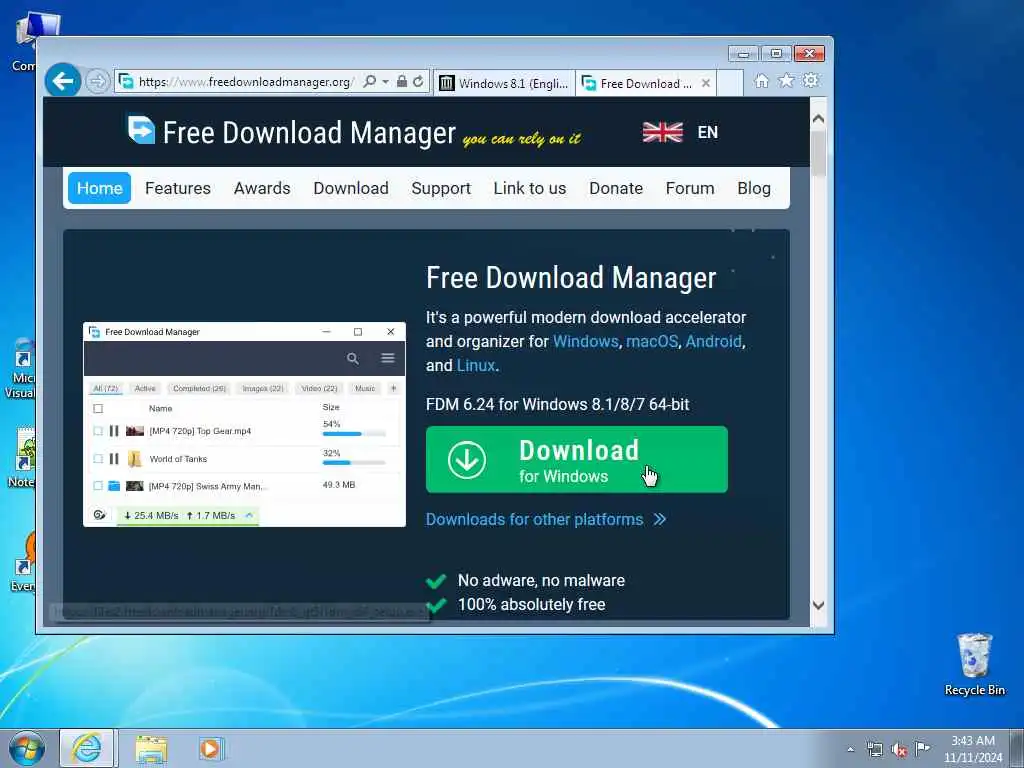Select the Completed (26) filter tab
The image size is (1024, 768).
tap(199, 389)
